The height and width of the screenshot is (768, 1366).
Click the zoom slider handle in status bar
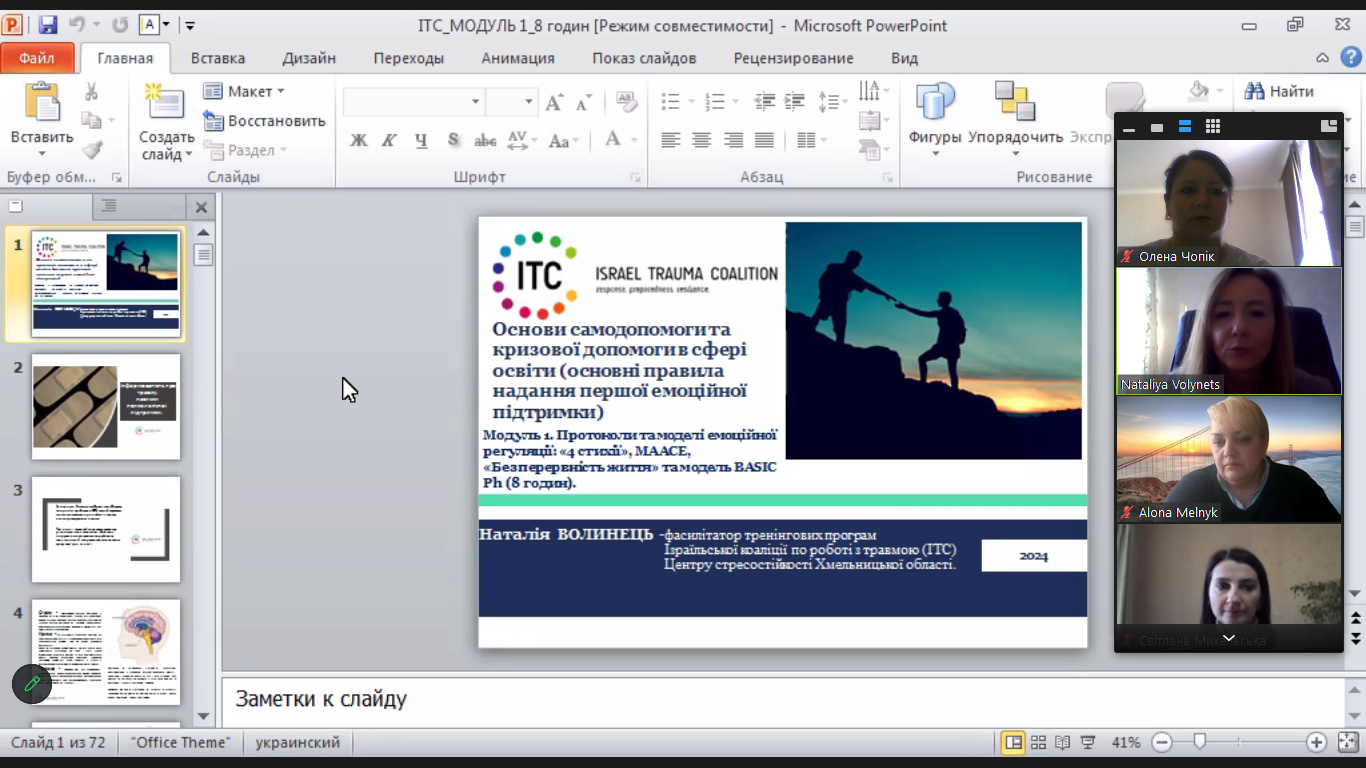[1199, 742]
